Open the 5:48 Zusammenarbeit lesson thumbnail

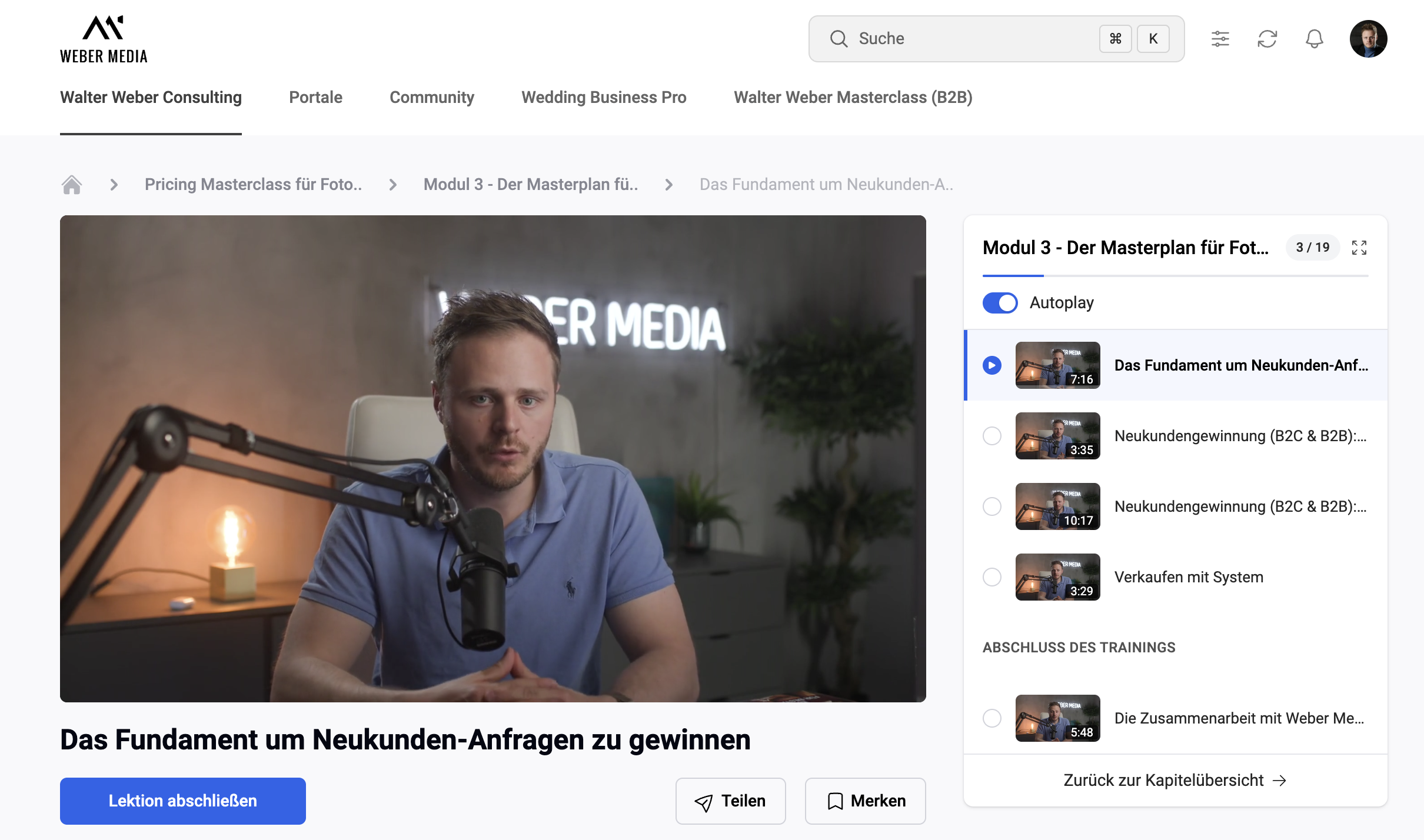pyautogui.click(x=1058, y=718)
